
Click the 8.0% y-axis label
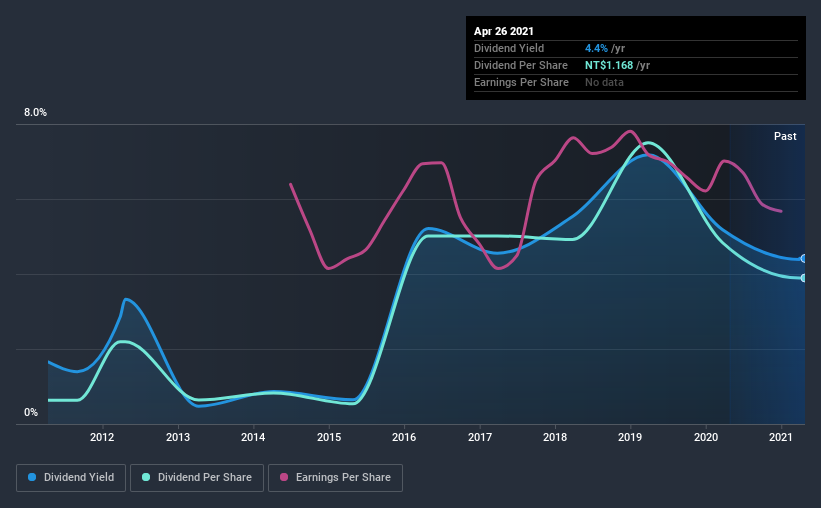tap(35, 113)
